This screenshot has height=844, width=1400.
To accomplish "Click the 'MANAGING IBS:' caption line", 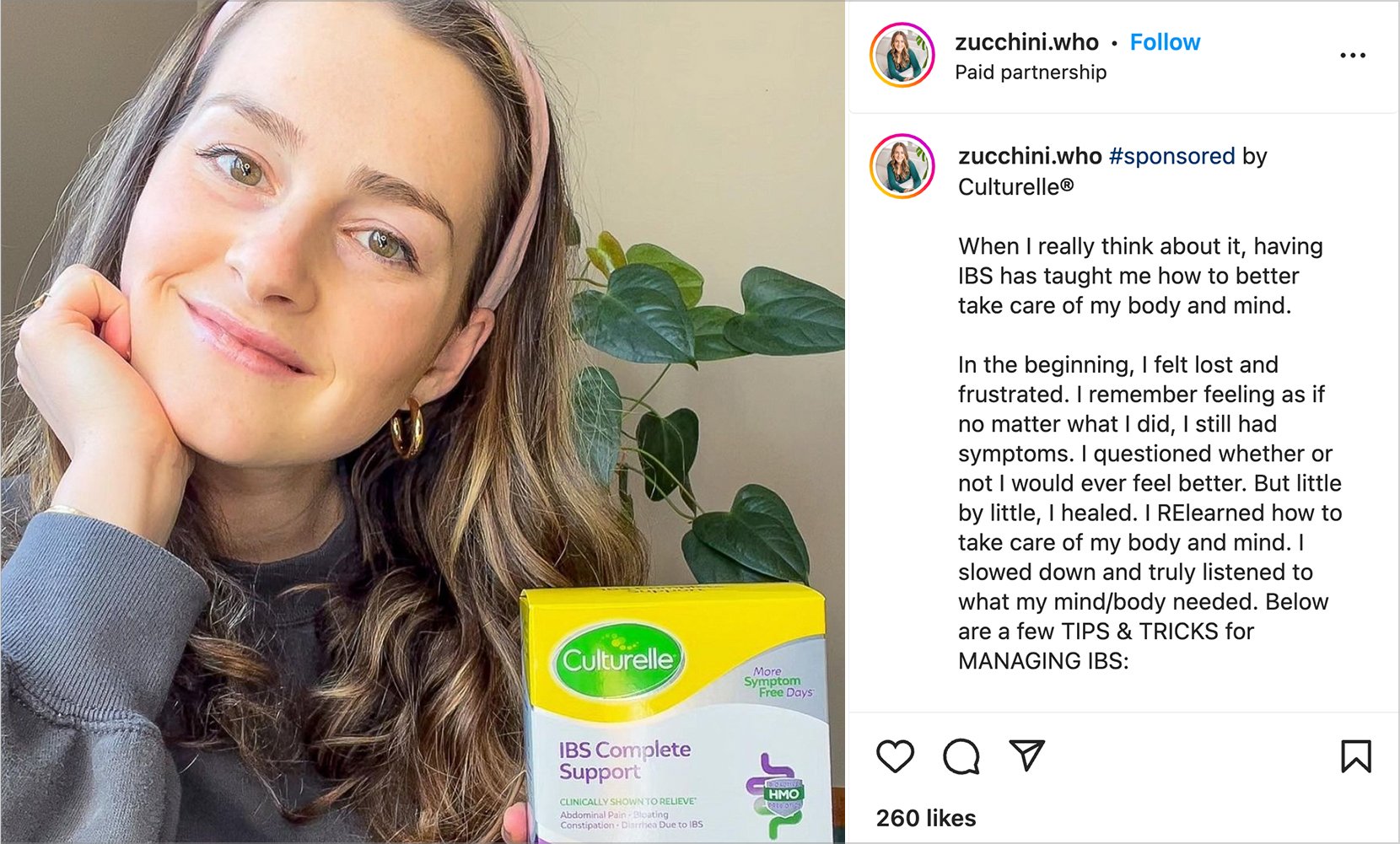I will click(1043, 661).
